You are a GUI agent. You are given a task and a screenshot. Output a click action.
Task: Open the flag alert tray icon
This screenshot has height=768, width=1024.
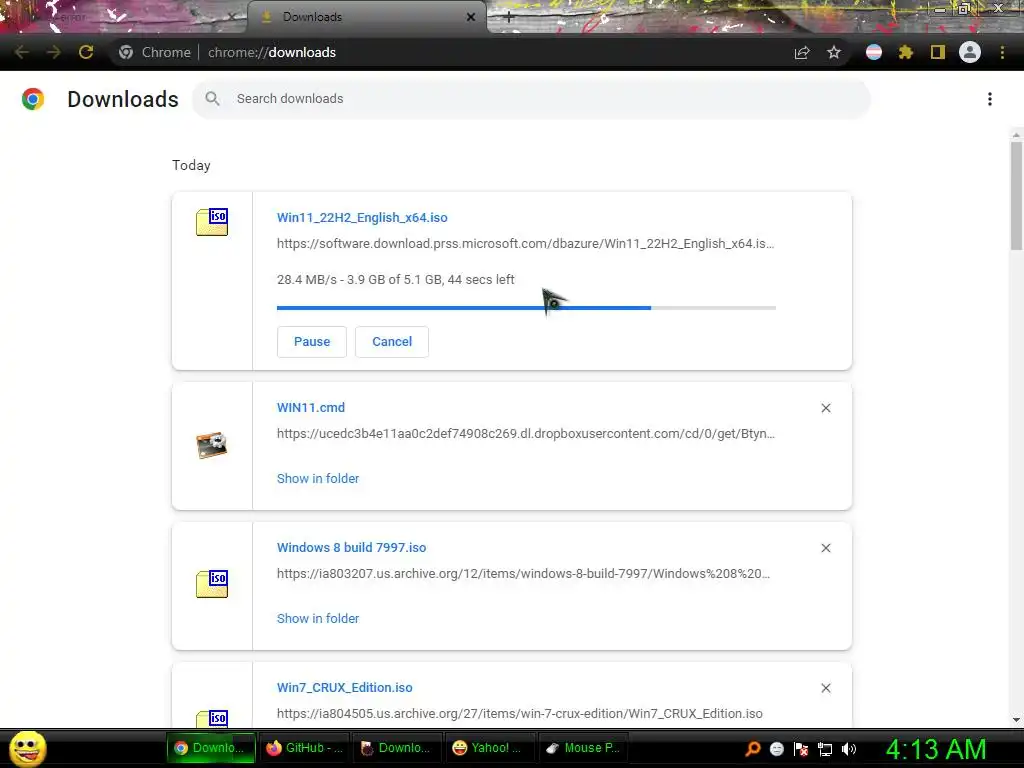pyautogui.click(x=801, y=748)
